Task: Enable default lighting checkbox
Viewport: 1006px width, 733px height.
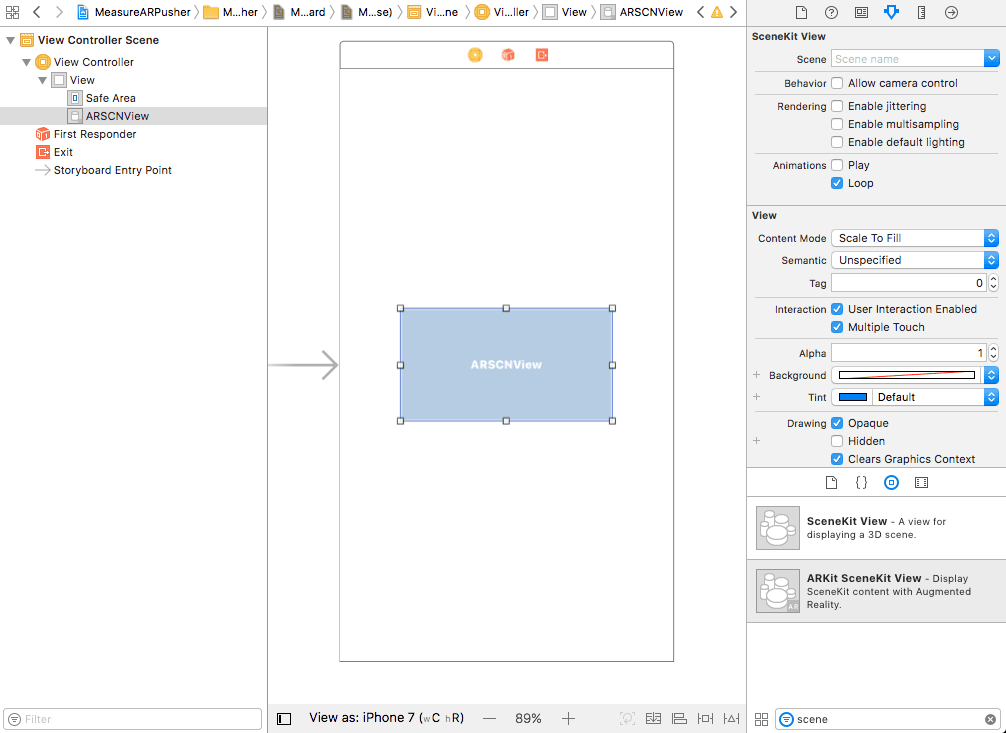Action: click(x=837, y=142)
